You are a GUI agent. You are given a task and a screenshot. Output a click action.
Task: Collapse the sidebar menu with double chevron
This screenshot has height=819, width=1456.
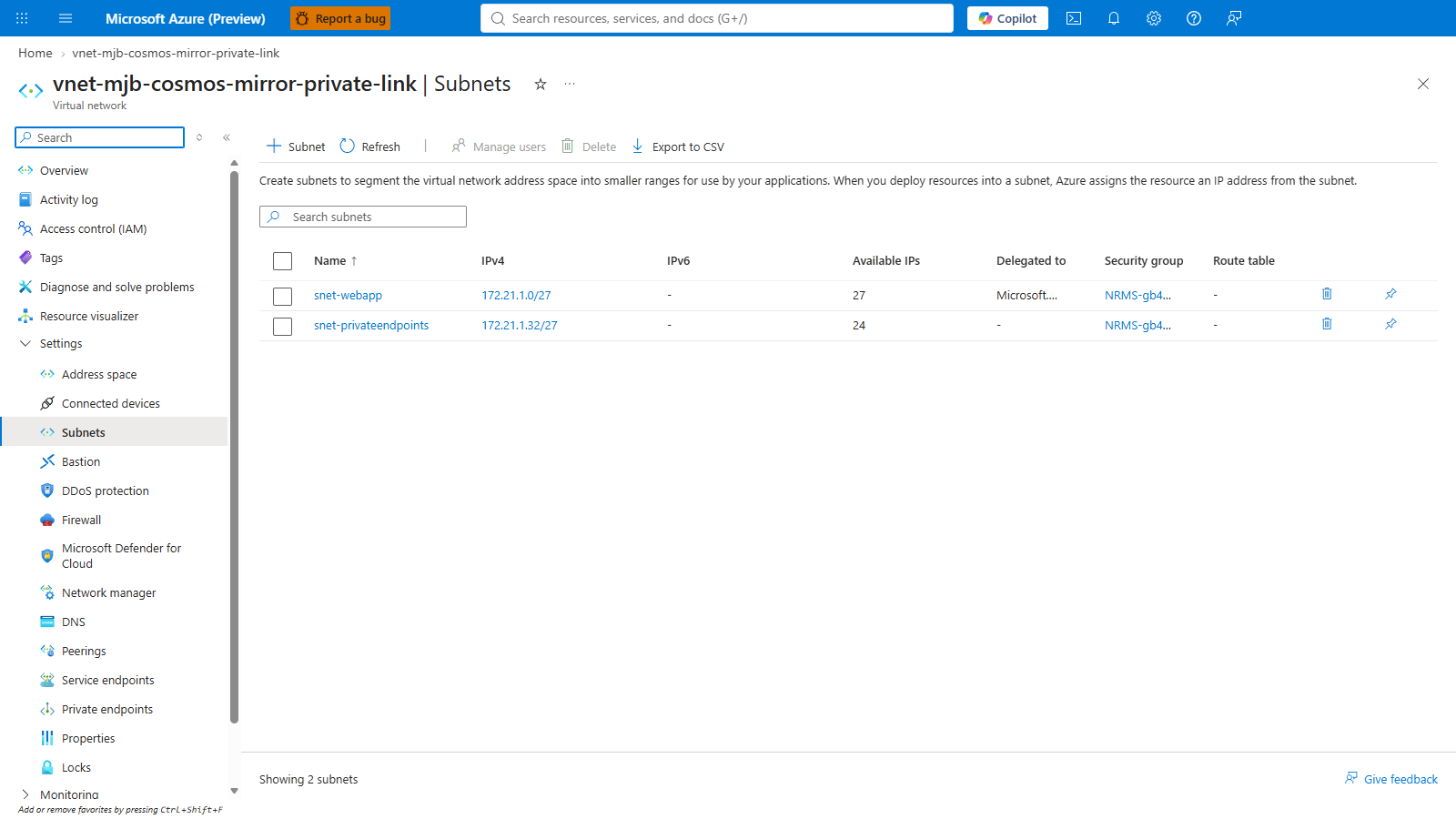pyautogui.click(x=227, y=137)
